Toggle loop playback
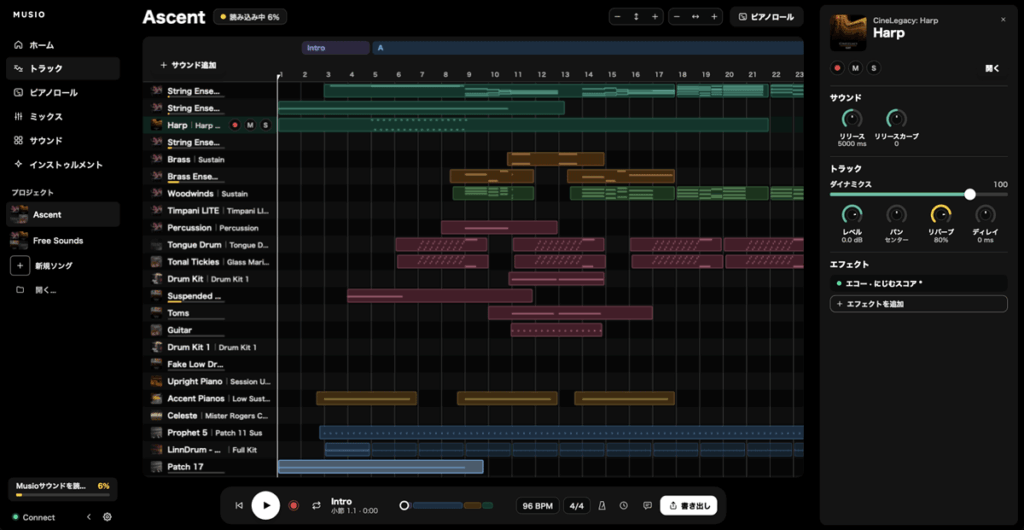 (x=317, y=505)
